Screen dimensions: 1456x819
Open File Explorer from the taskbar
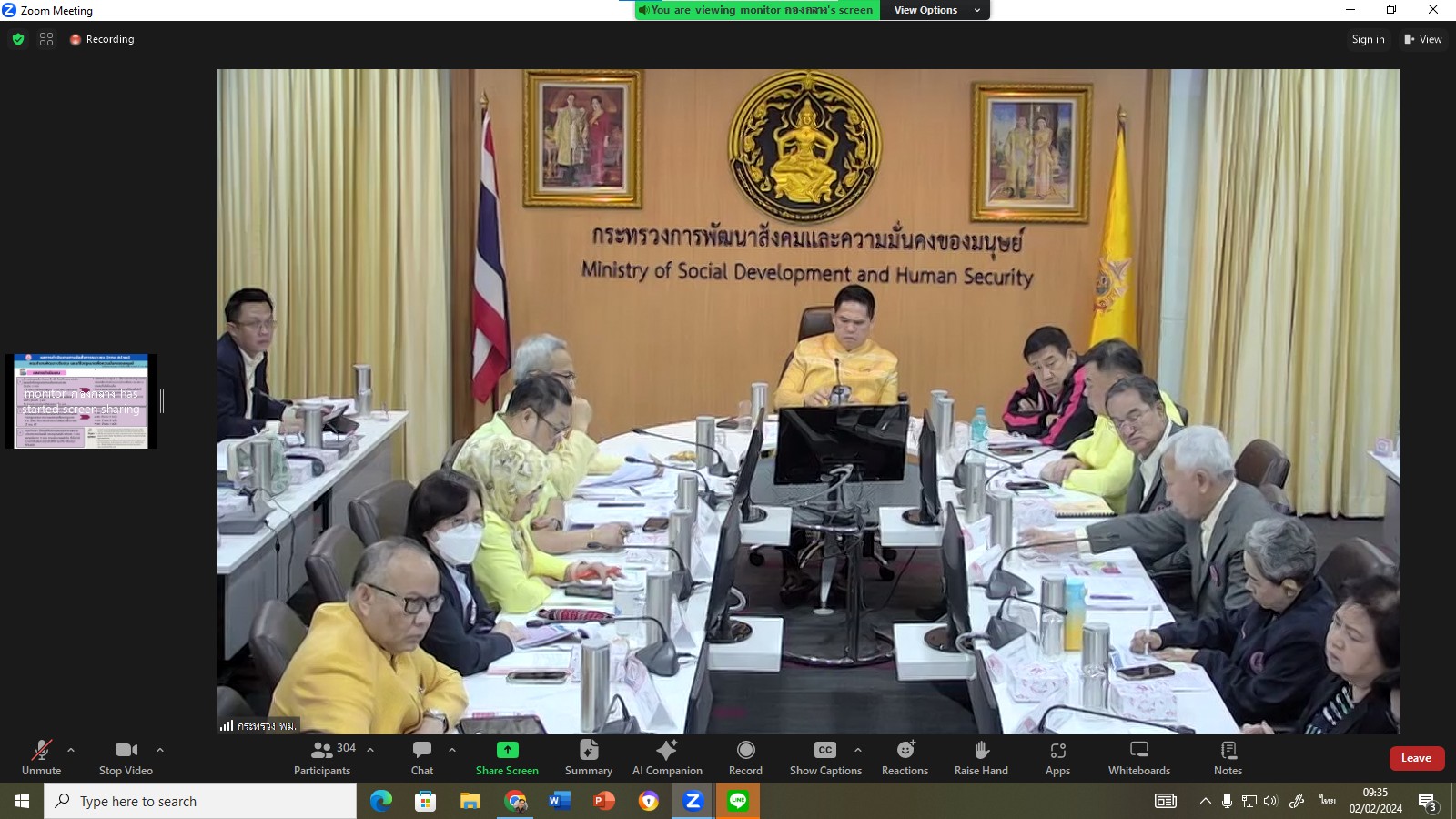pos(470,801)
